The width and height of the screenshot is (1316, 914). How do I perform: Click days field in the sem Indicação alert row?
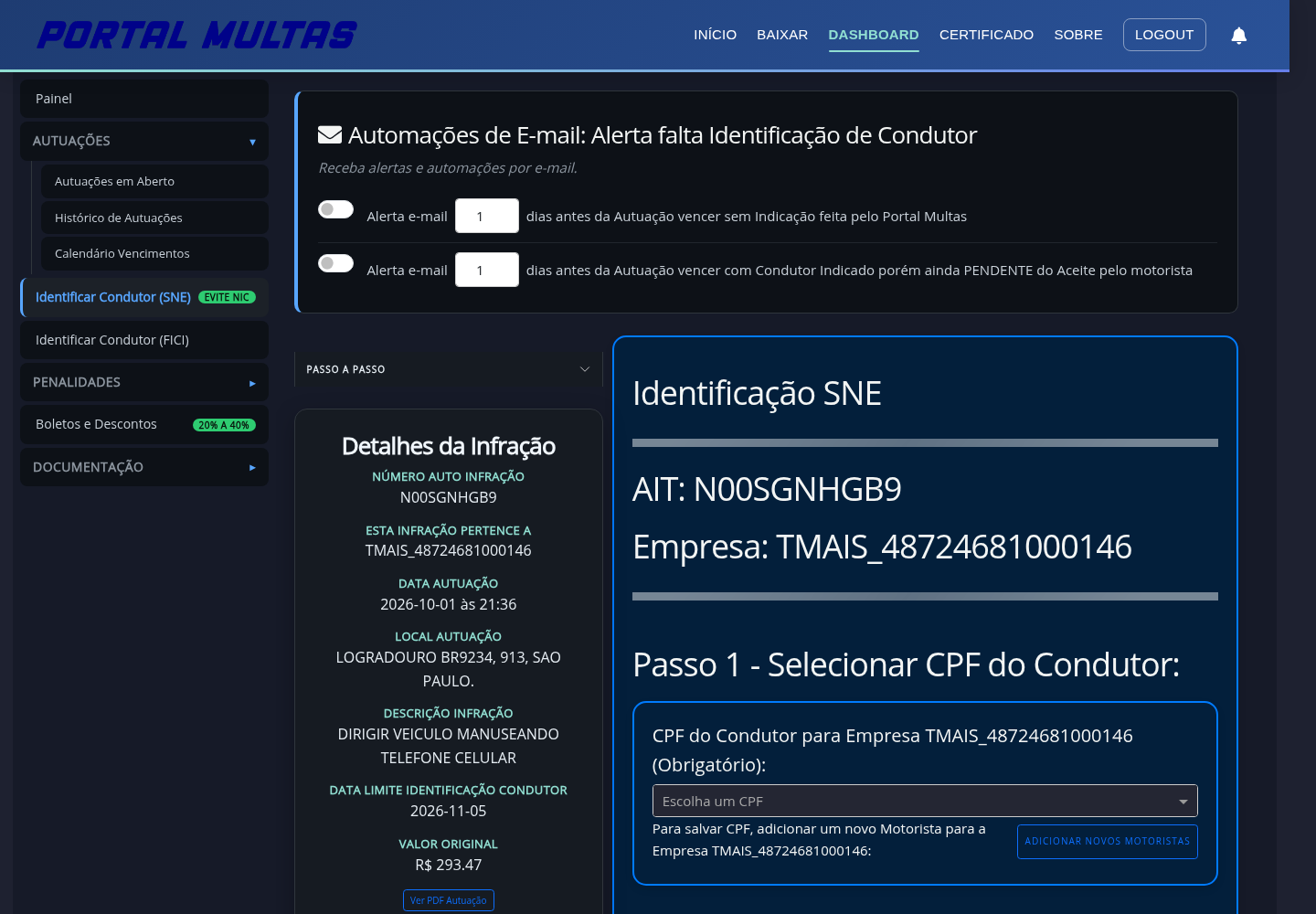pos(486,216)
